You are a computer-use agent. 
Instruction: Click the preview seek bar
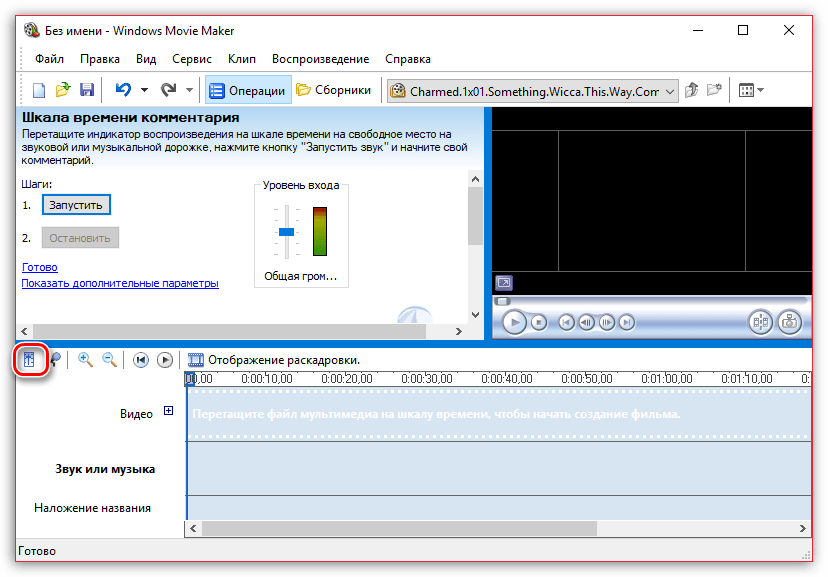click(651, 301)
